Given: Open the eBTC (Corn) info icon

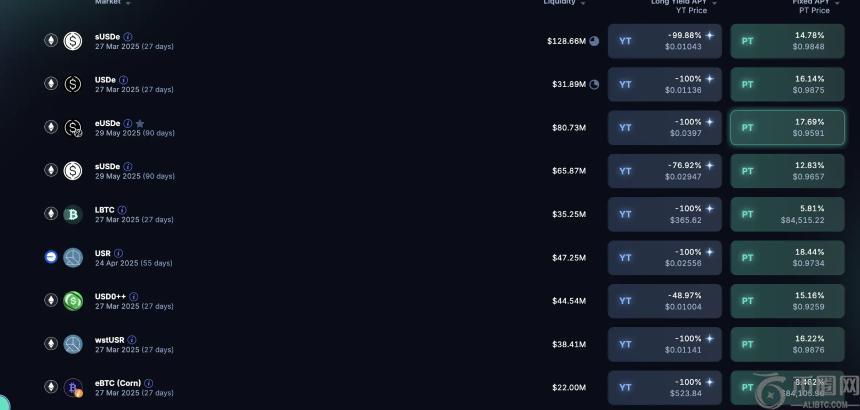Looking at the screenshot, I should click(x=149, y=383).
